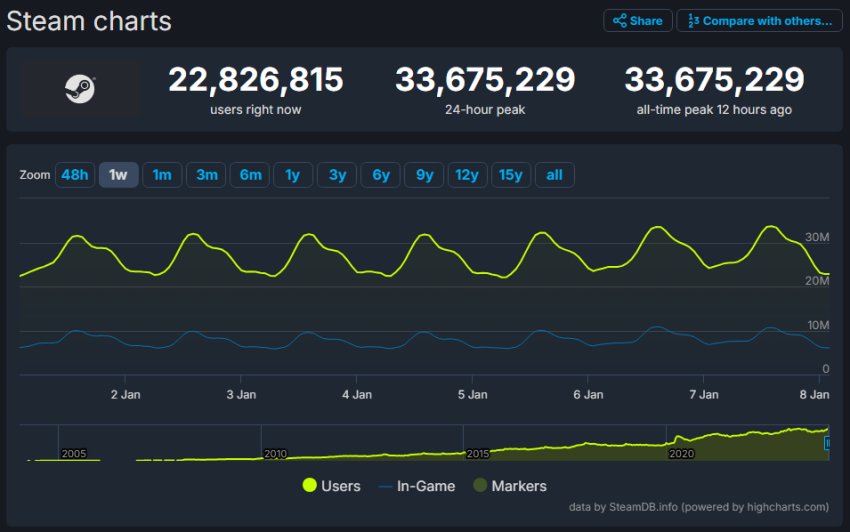
Task: Click the 30M y-axis label
Action: point(817,237)
